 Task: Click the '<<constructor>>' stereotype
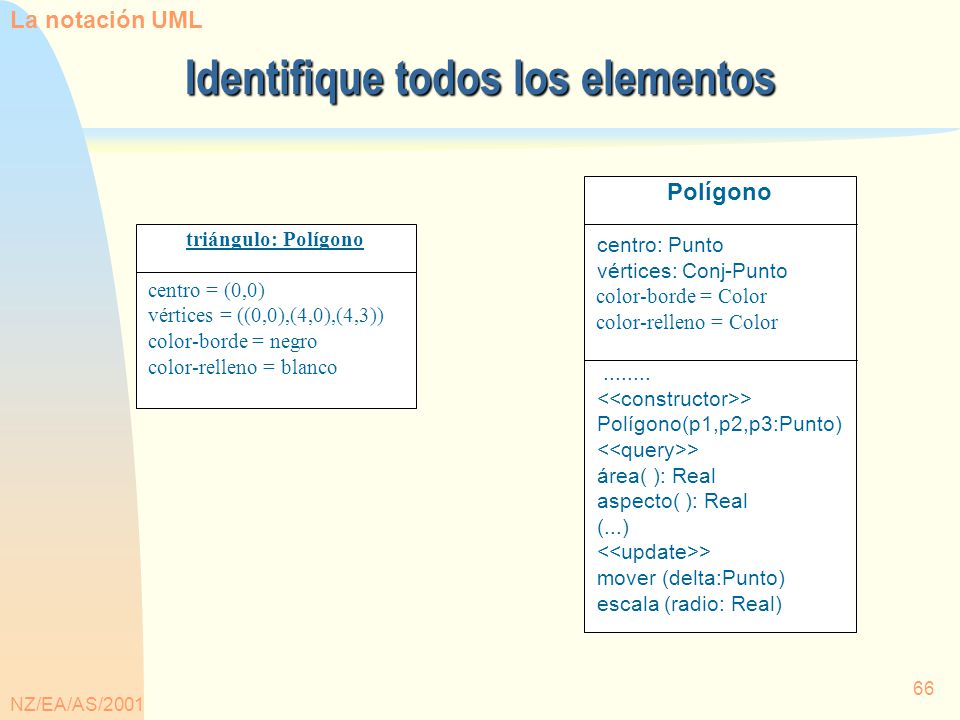pyautogui.click(x=674, y=399)
